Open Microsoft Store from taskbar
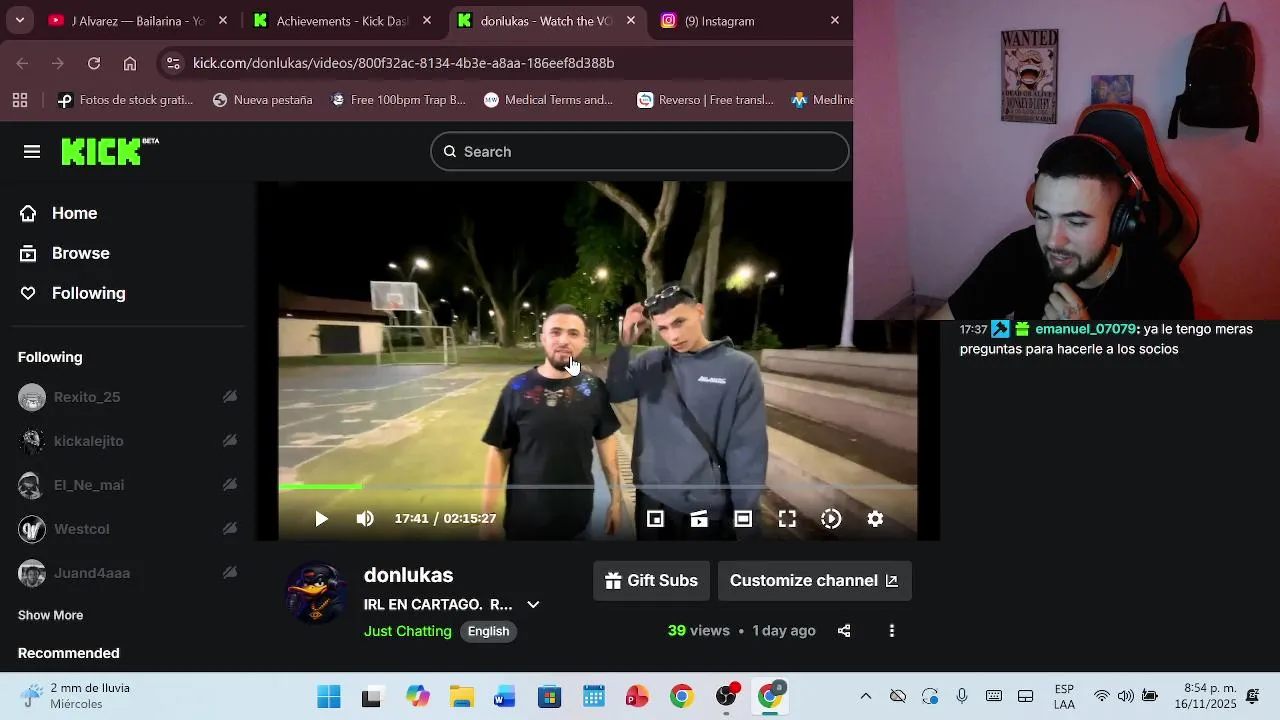The height and width of the screenshot is (720, 1280). (x=549, y=697)
